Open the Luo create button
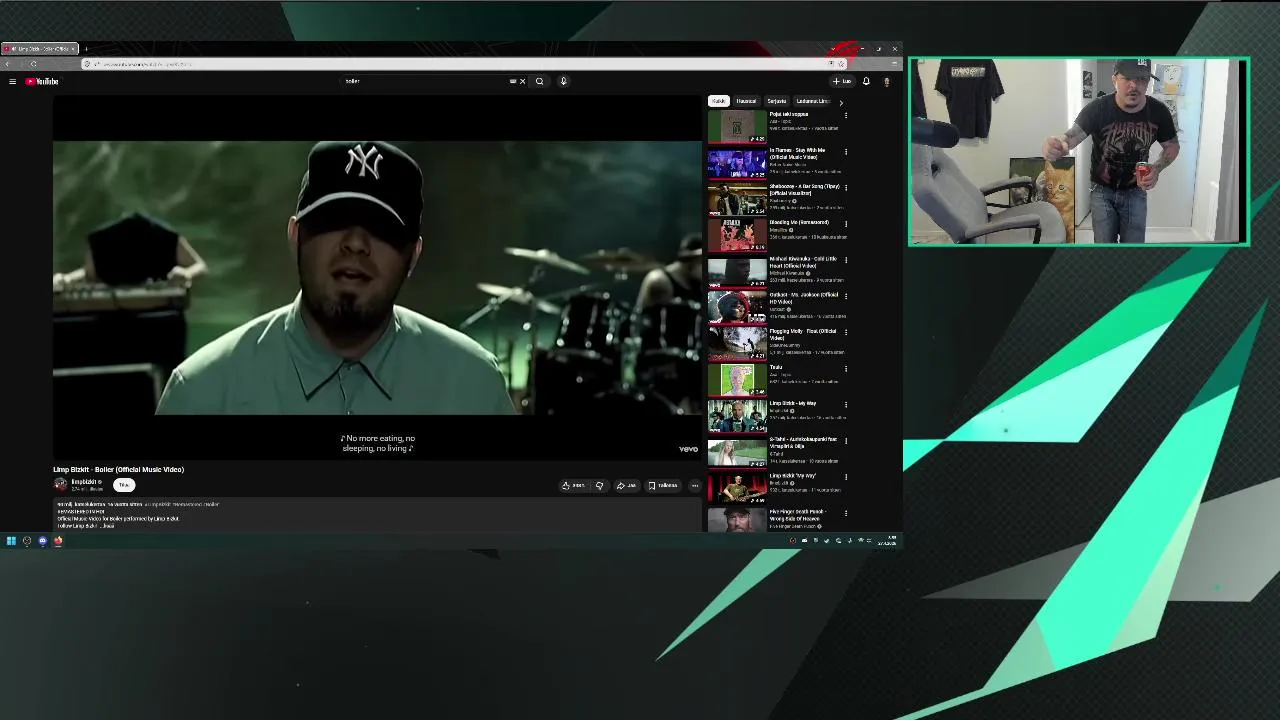Image resolution: width=1280 pixels, height=720 pixels. pyautogui.click(x=842, y=81)
